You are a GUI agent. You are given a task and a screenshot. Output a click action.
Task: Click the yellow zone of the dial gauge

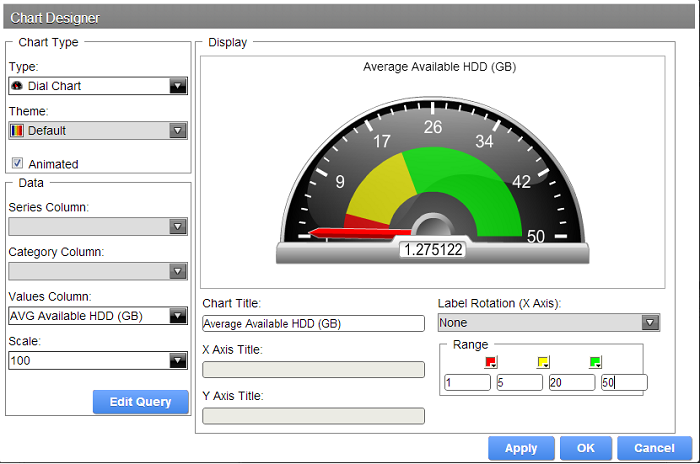pyautogui.click(x=384, y=188)
